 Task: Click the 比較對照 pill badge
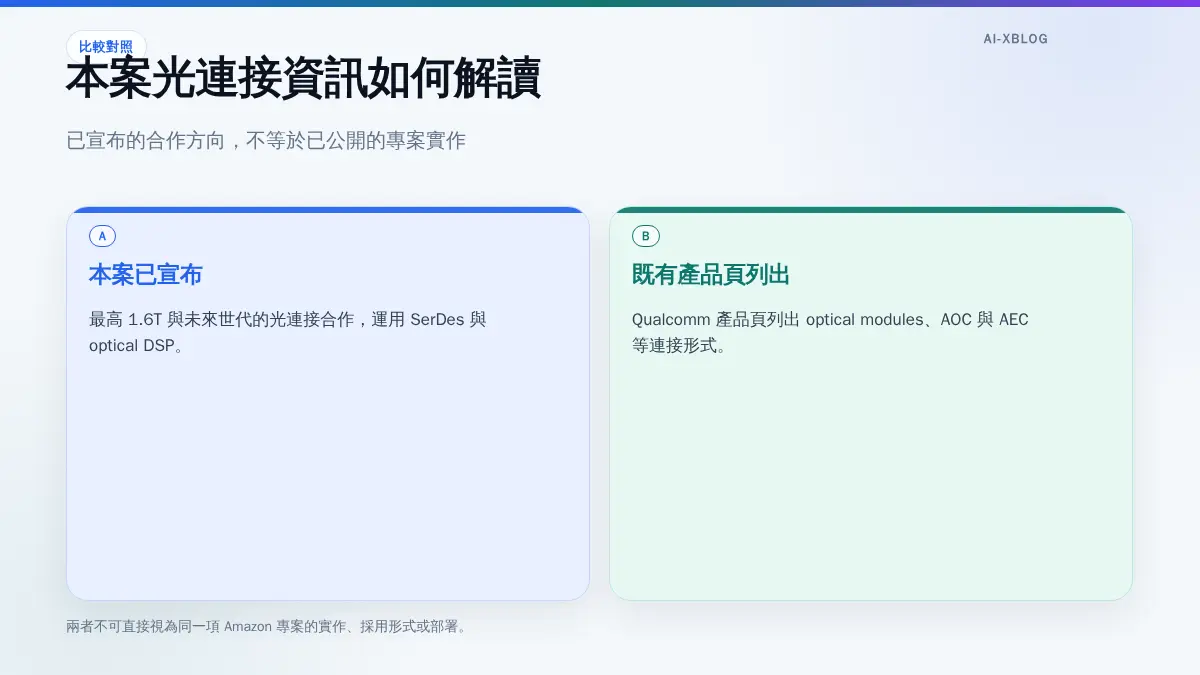106,46
